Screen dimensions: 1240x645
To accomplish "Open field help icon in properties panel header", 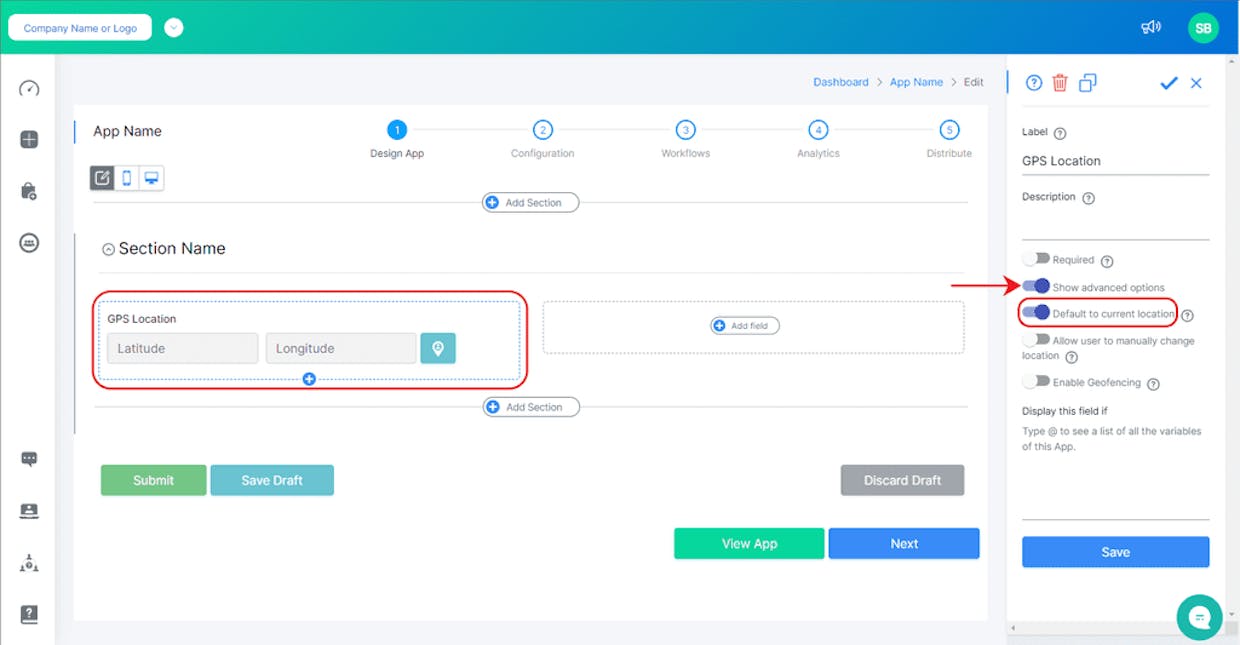I will pyautogui.click(x=1034, y=83).
